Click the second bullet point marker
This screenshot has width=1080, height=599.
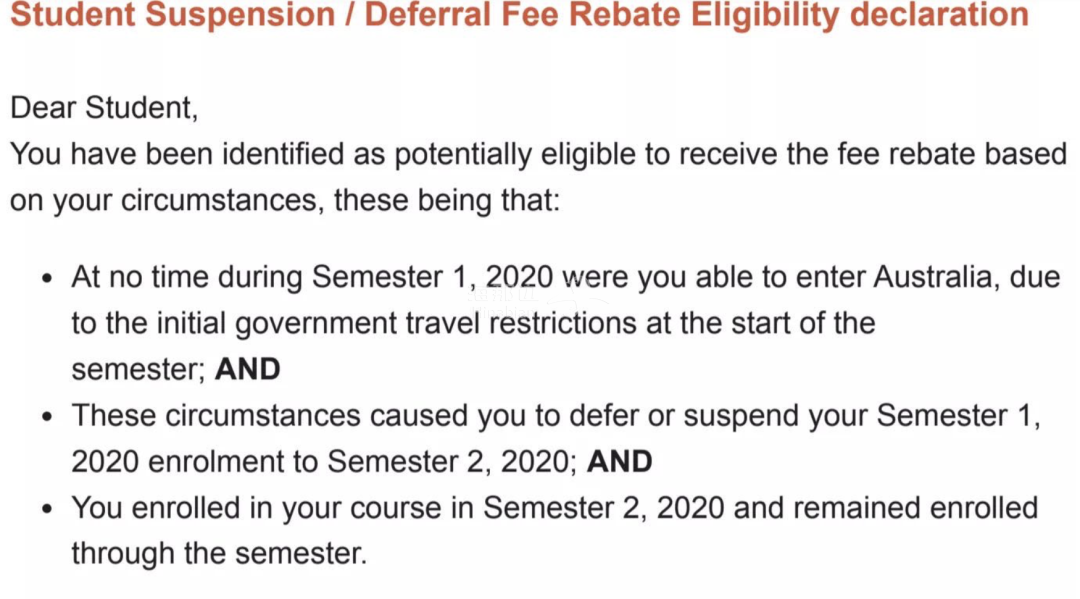tap(47, 416)
